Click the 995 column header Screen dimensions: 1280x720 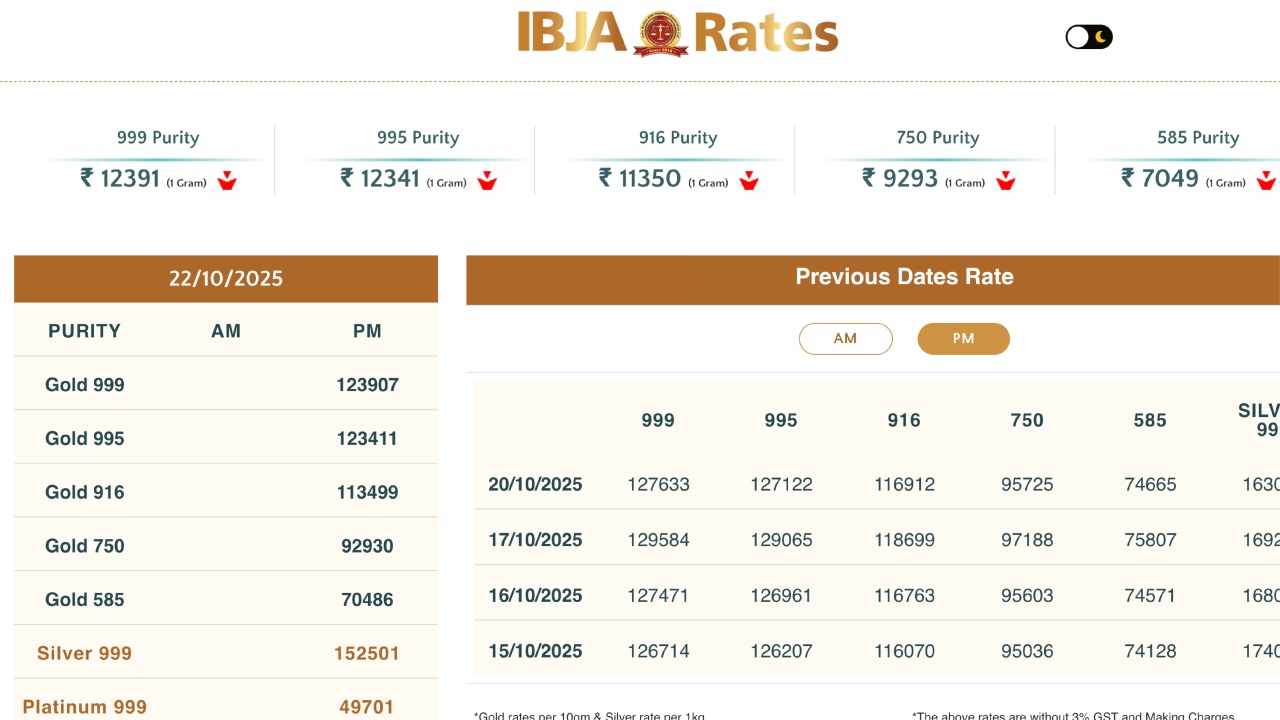click(x=781, y=421)
